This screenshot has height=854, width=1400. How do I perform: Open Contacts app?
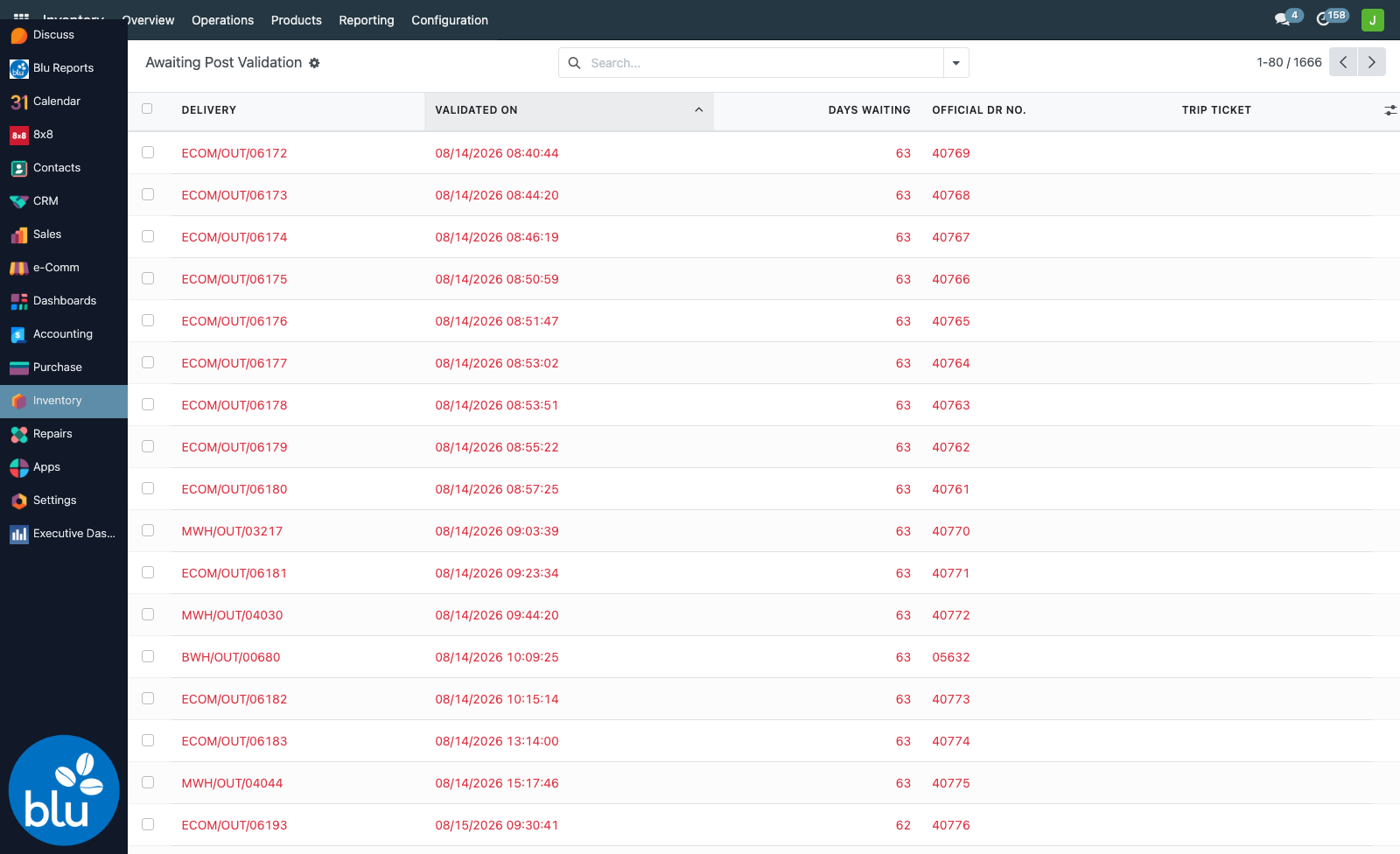point(64,168)
